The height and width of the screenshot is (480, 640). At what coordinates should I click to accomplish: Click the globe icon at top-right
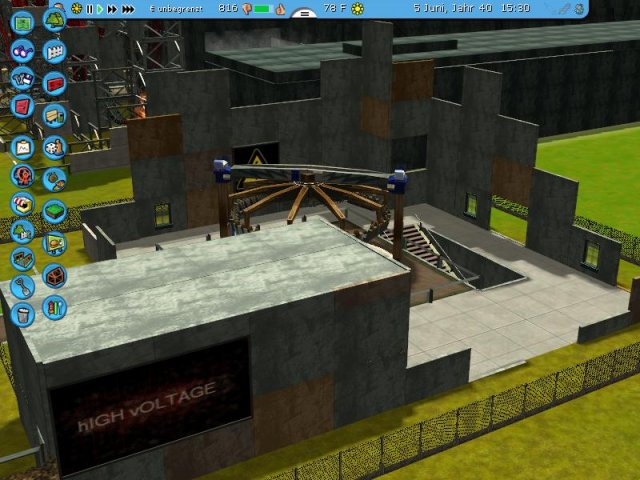[579, 9]
